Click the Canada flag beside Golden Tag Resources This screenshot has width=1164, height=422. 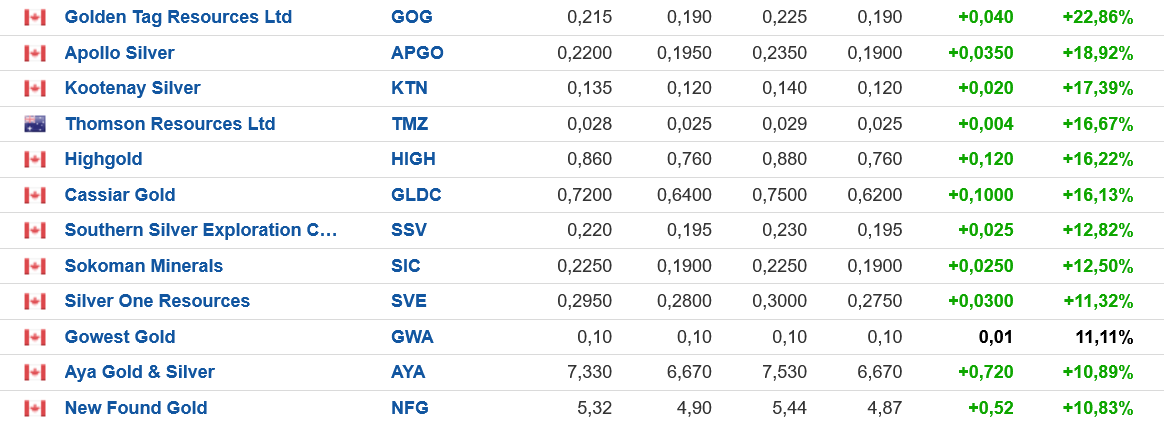[35, 17]
